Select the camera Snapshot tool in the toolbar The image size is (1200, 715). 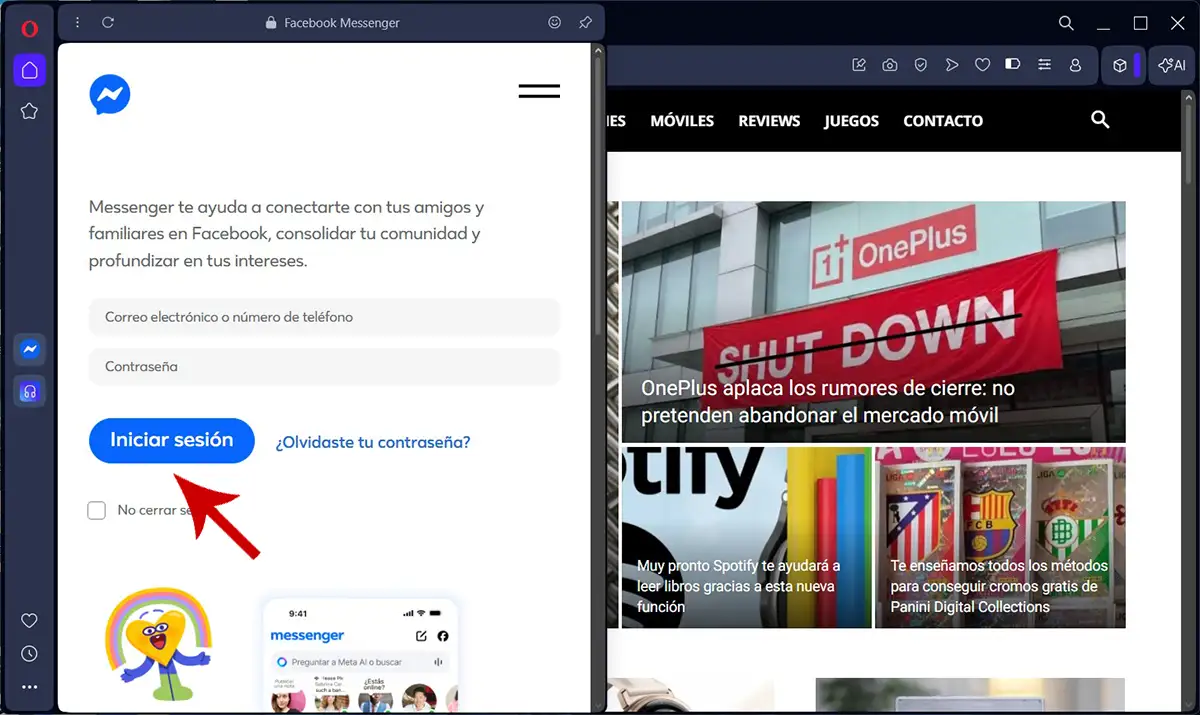pos(889,64)
